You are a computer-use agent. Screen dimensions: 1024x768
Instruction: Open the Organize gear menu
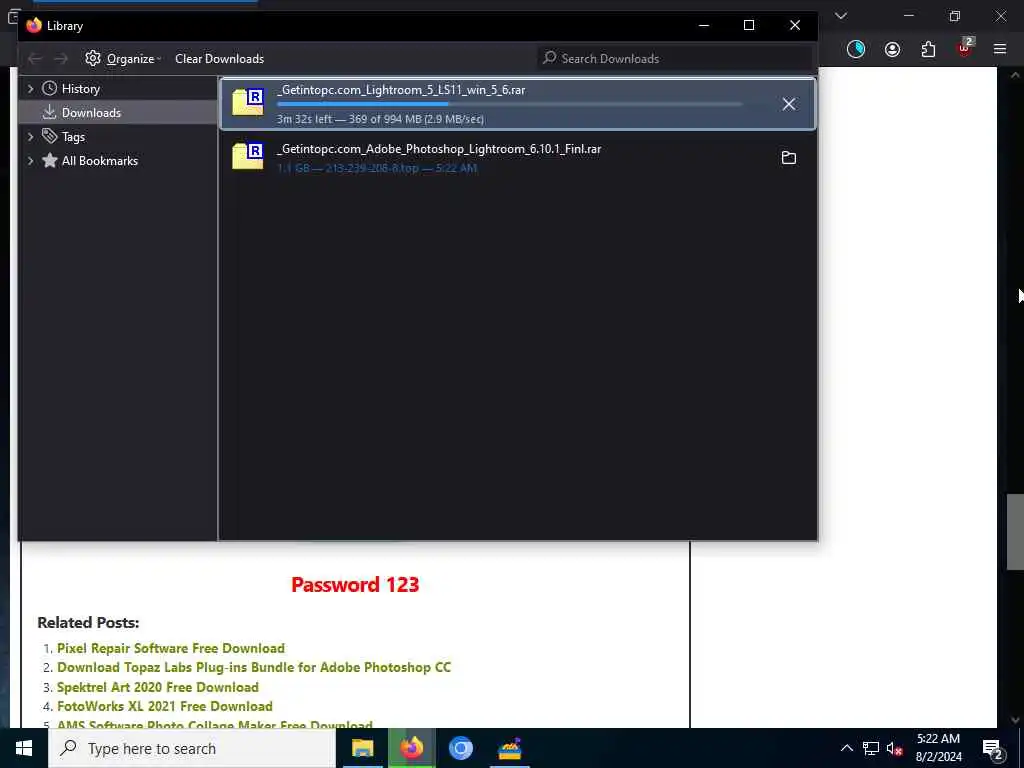(x=123, y=59)
